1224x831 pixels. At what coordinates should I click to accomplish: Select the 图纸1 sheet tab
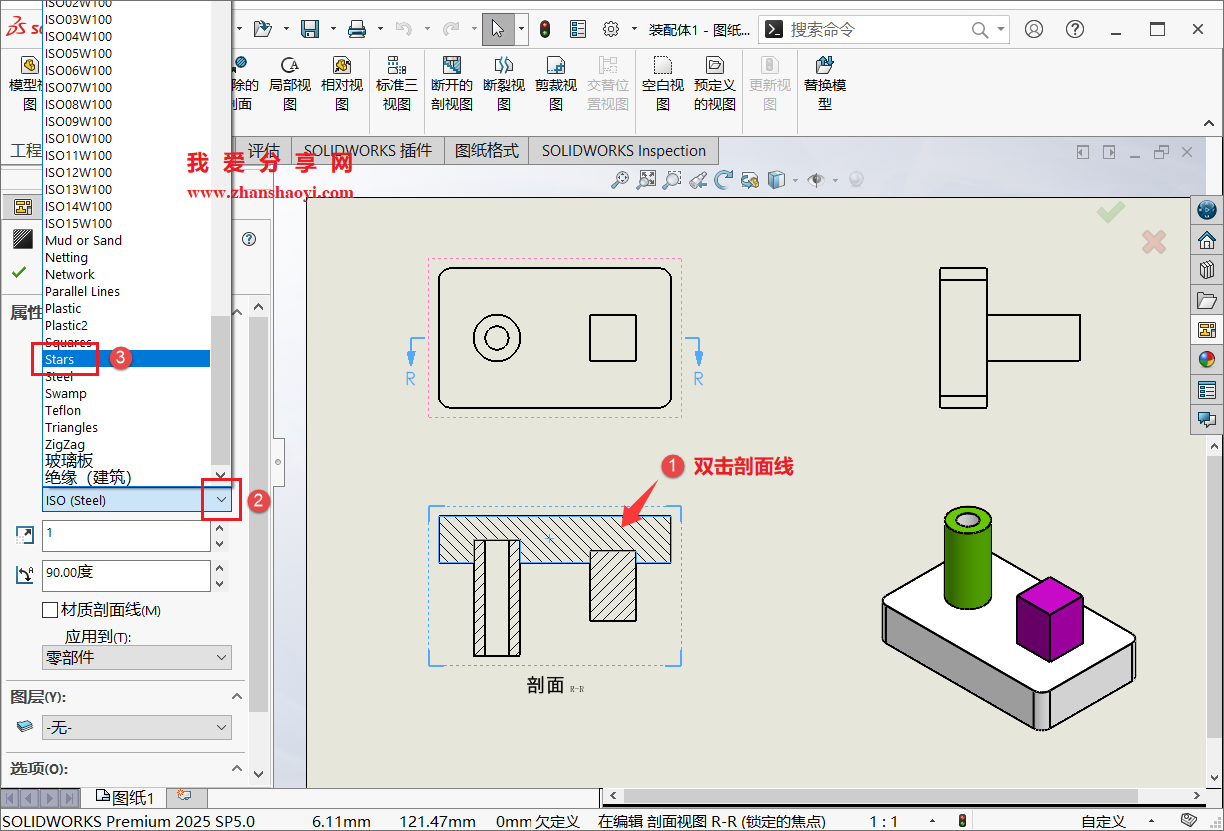(125, 797)
